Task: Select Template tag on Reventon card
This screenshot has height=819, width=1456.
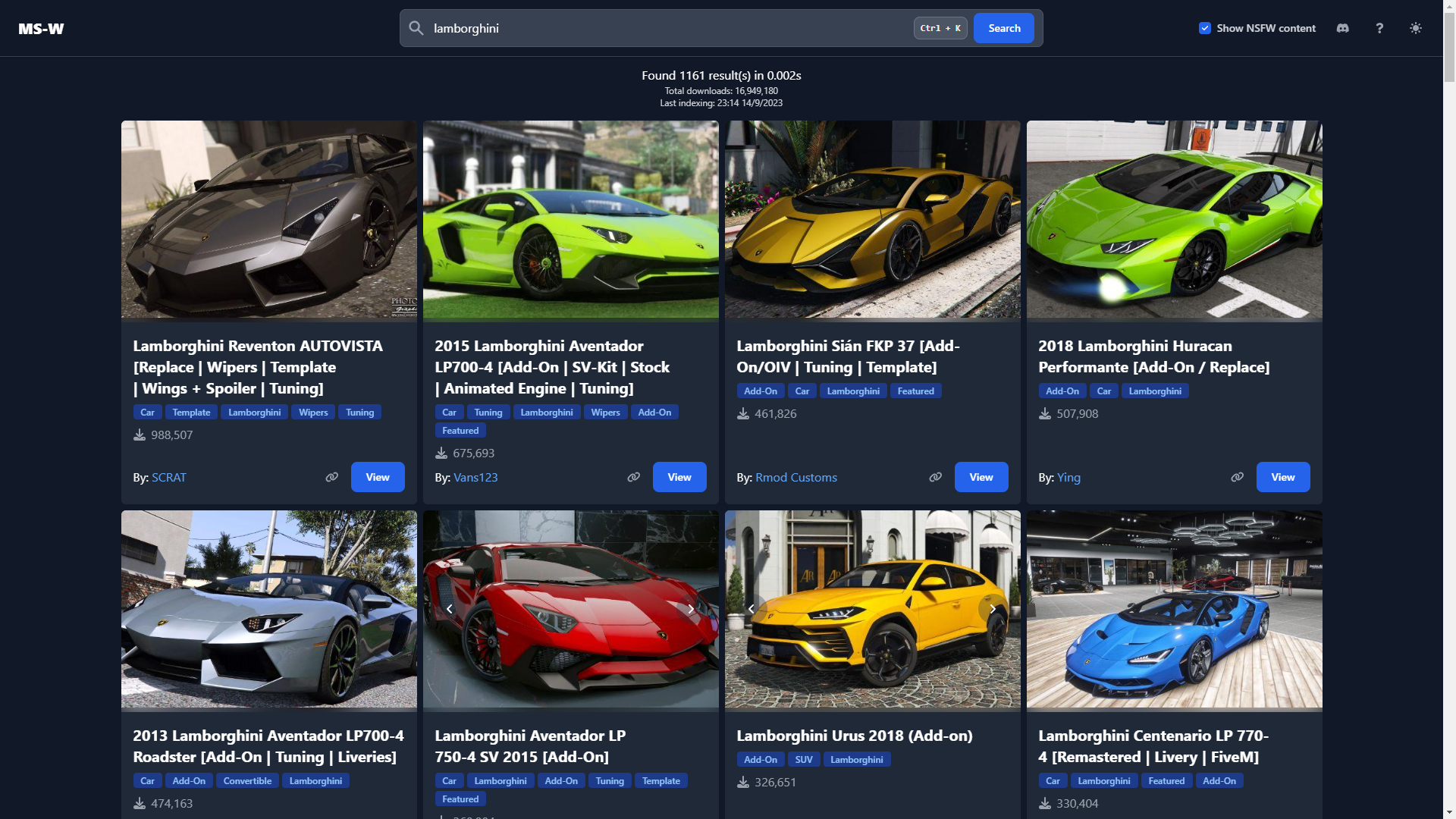Action: [191, 413]
